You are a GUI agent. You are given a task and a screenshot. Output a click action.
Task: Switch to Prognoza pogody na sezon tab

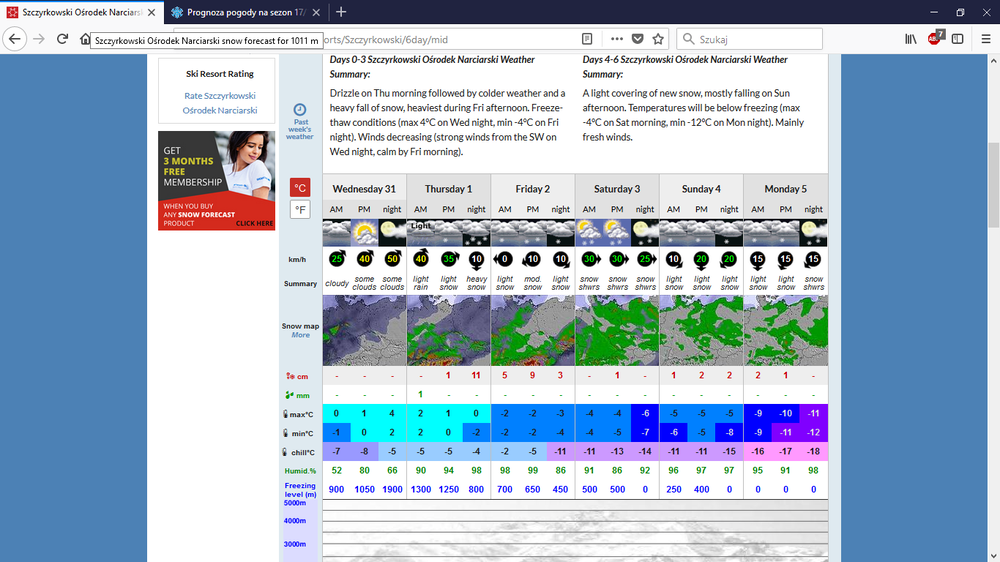245,12
